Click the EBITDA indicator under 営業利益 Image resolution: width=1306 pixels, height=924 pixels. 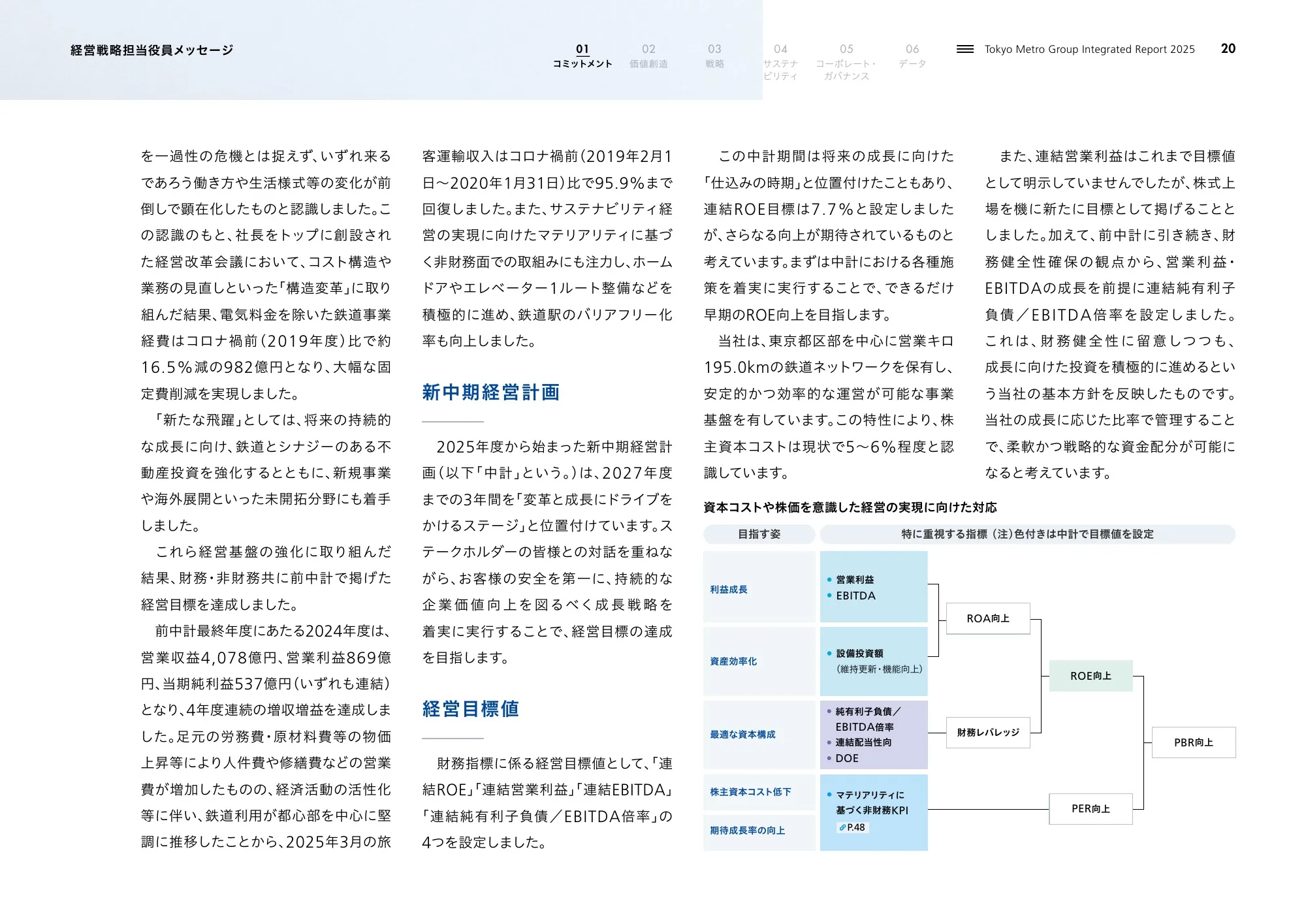[x=851, y=596]
